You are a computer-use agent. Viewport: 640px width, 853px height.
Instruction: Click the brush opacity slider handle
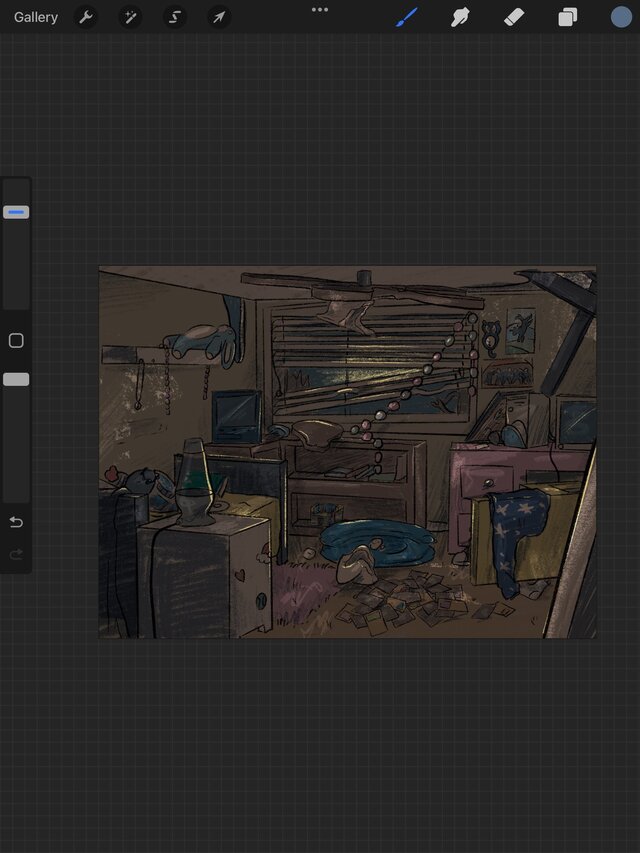16,379
